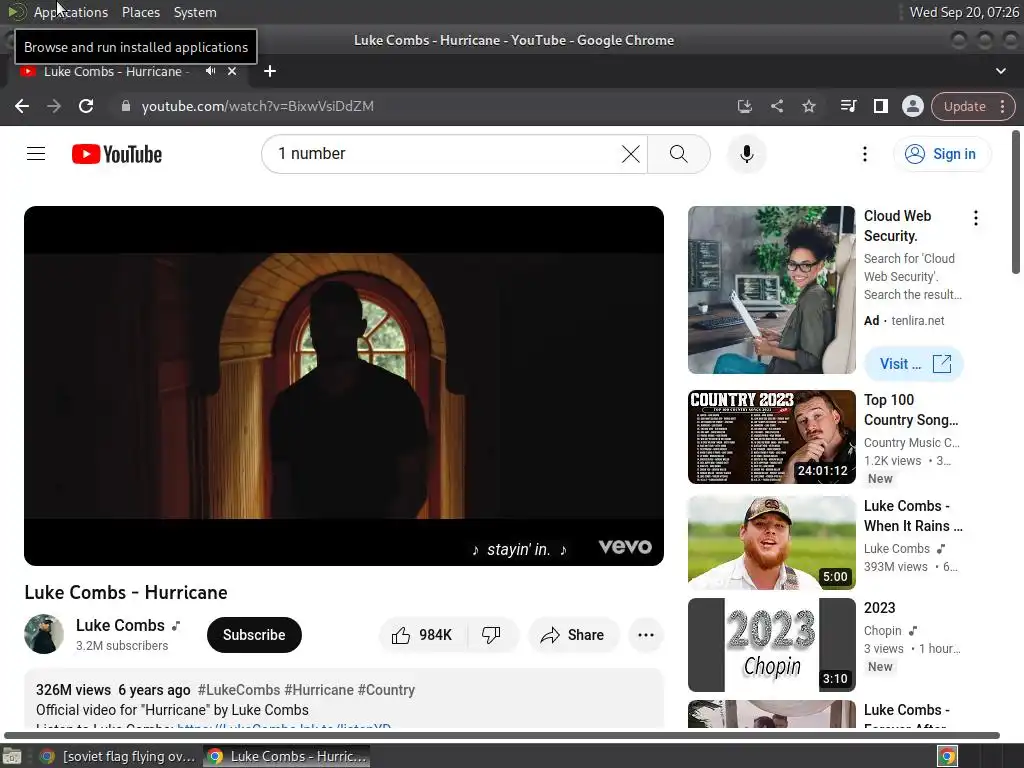Click the '3.2M subscribers' text
Viewport: 1024px width, 768px height.
pyautogui.click(x=121, y=646)
